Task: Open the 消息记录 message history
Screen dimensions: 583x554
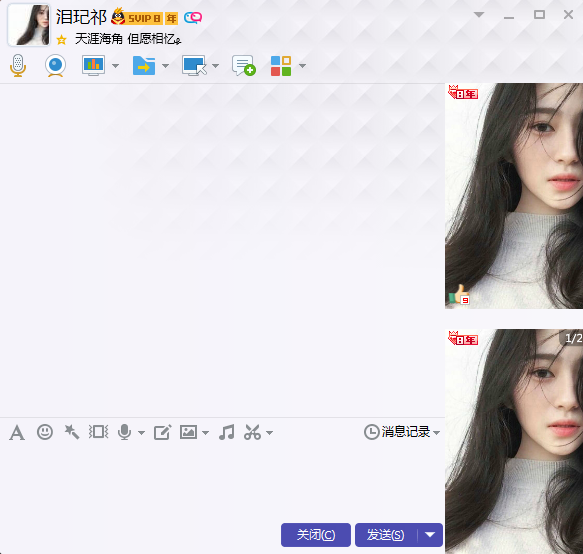Action: (402, 432)
